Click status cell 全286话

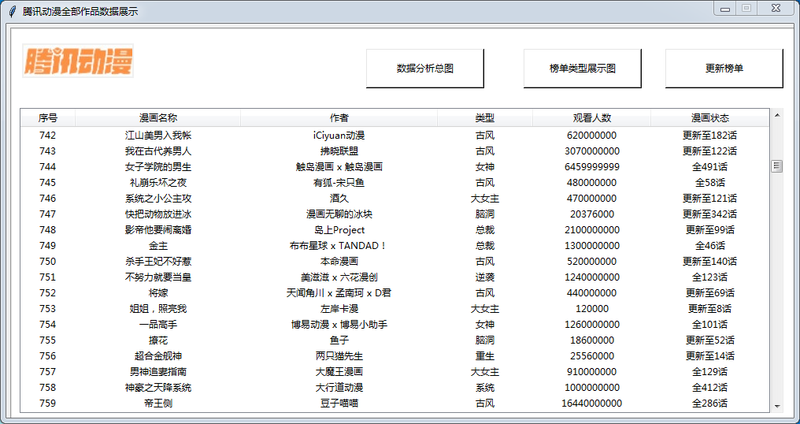tap(710, 404)
